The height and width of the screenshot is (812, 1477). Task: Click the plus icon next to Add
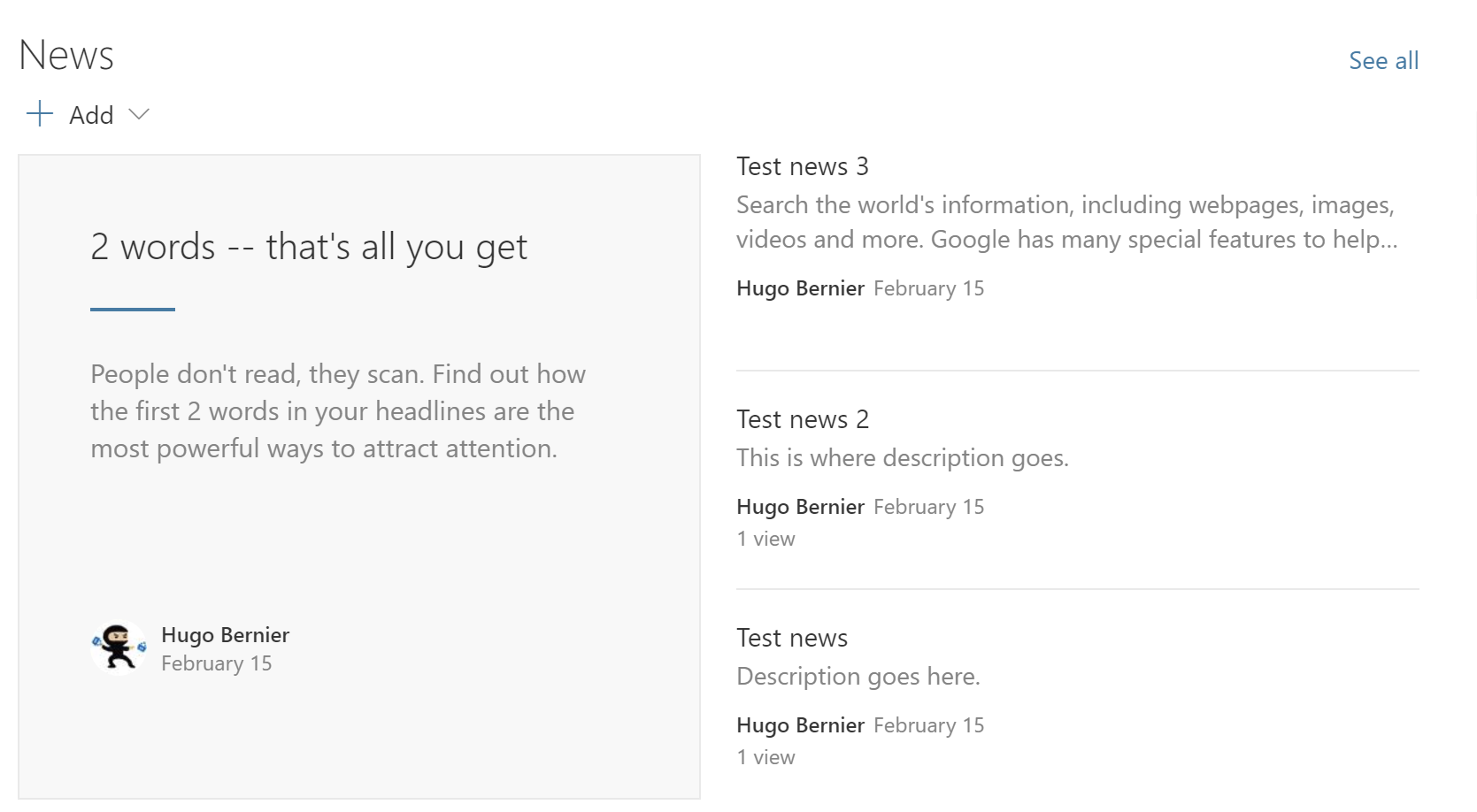pyautogui.click(x=40, y=114)
